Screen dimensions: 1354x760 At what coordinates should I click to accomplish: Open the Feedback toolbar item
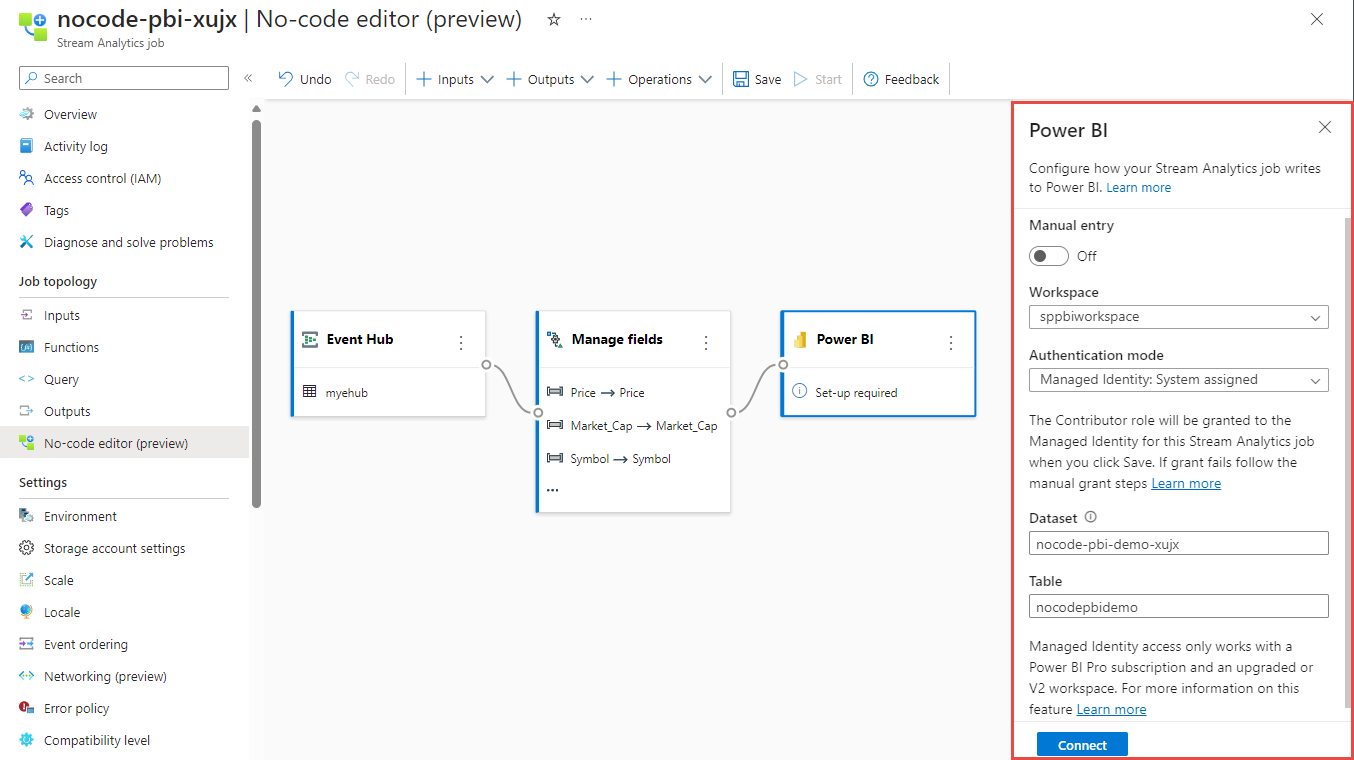pyautogui.click(x=900, y=78)
